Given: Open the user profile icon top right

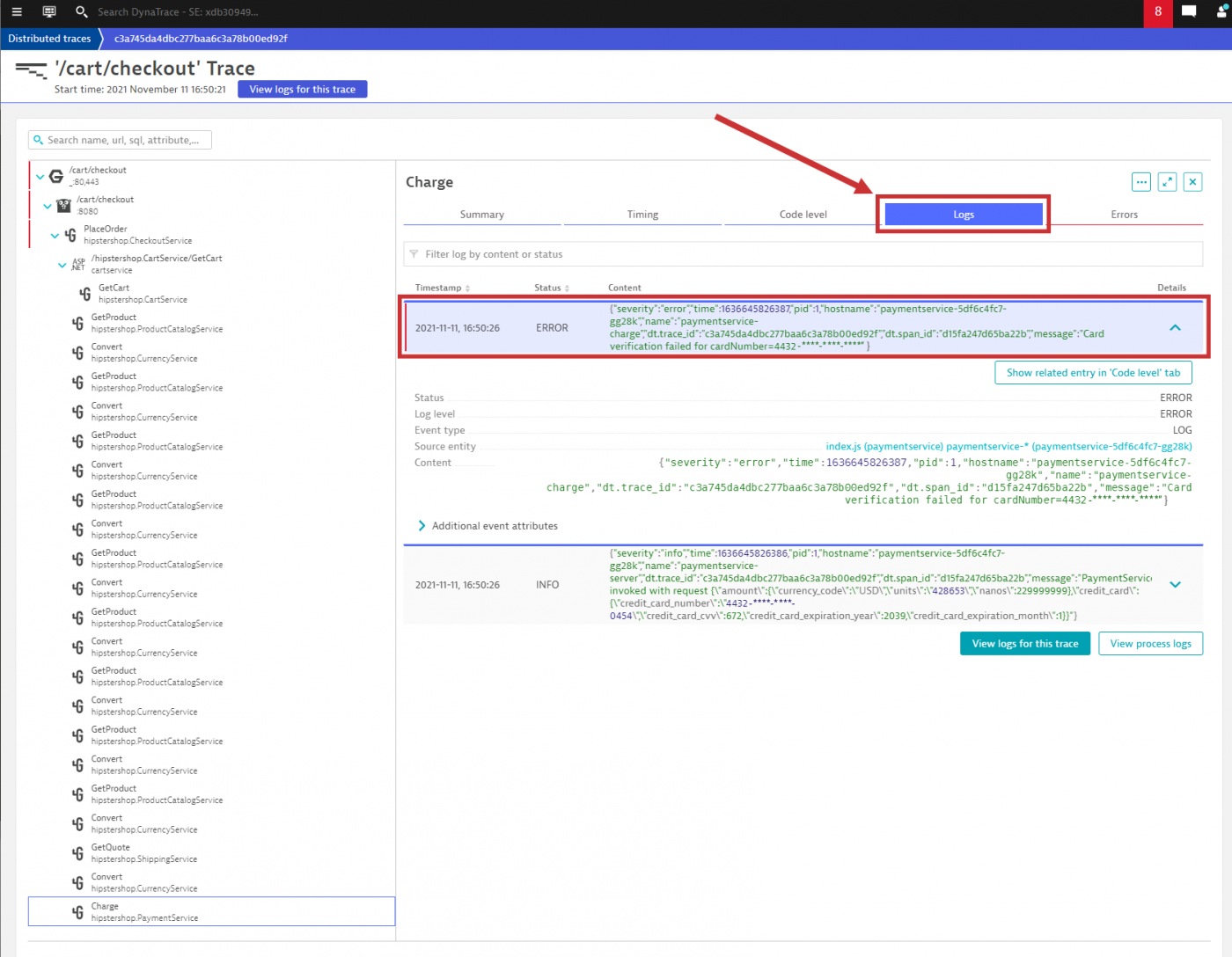Looking at the screenshot, I should [1221, 11].
